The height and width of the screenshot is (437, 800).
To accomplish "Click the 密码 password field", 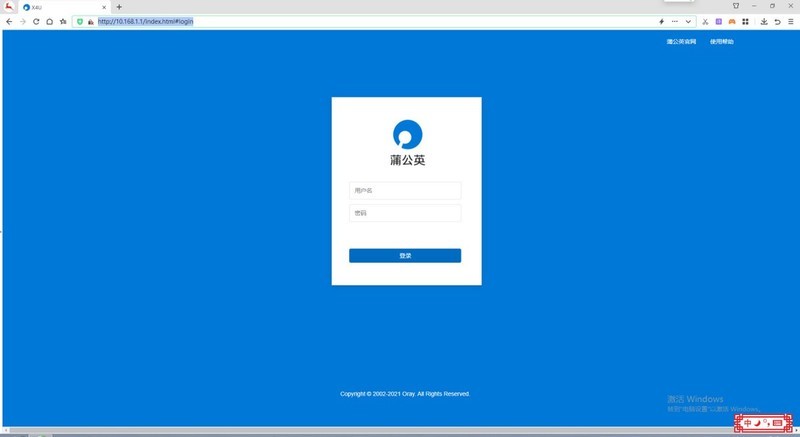I will (405, 213).
